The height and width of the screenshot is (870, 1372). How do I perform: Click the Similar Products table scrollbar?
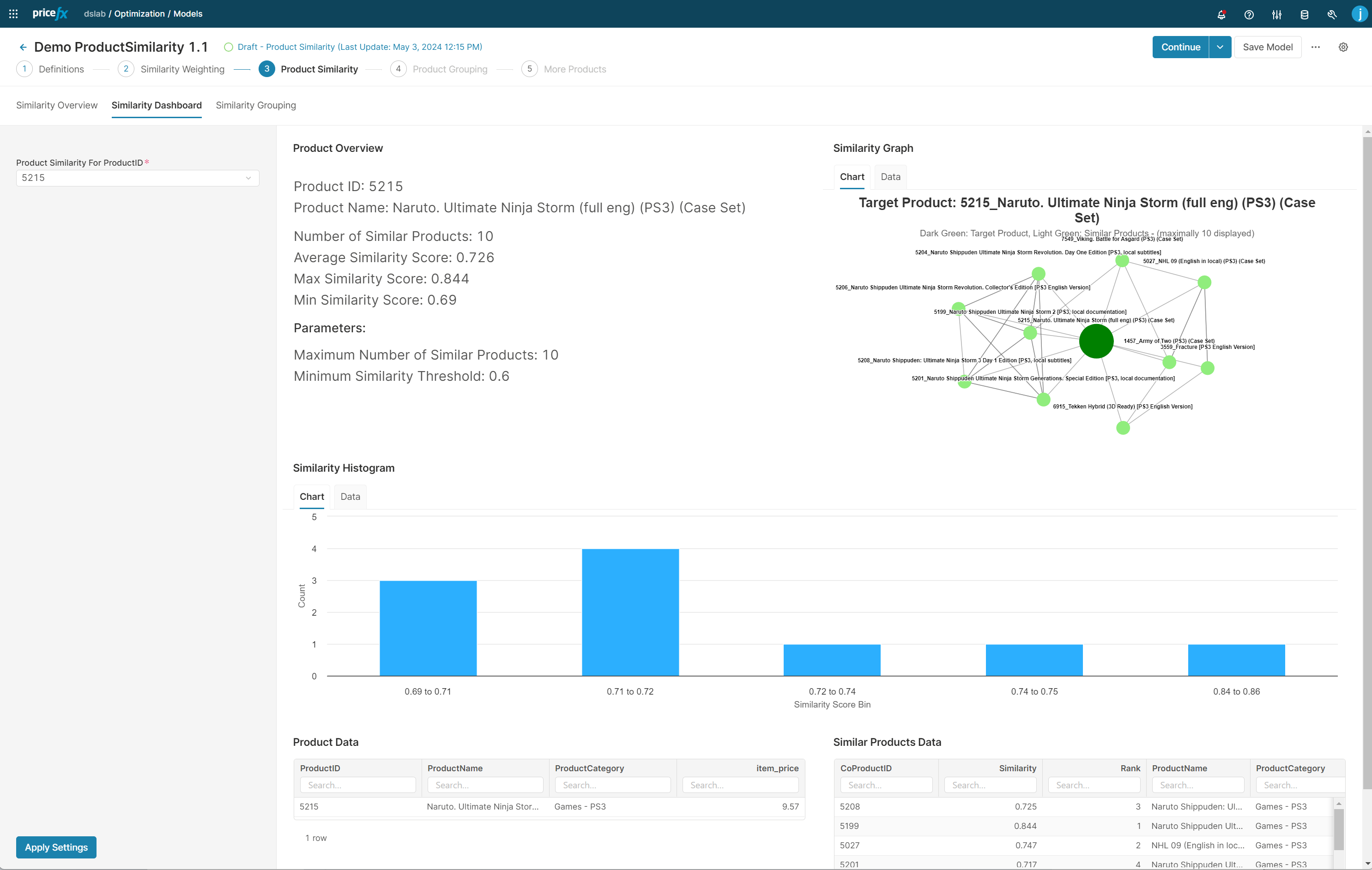pyautogui.click(x=1338, y=829)
